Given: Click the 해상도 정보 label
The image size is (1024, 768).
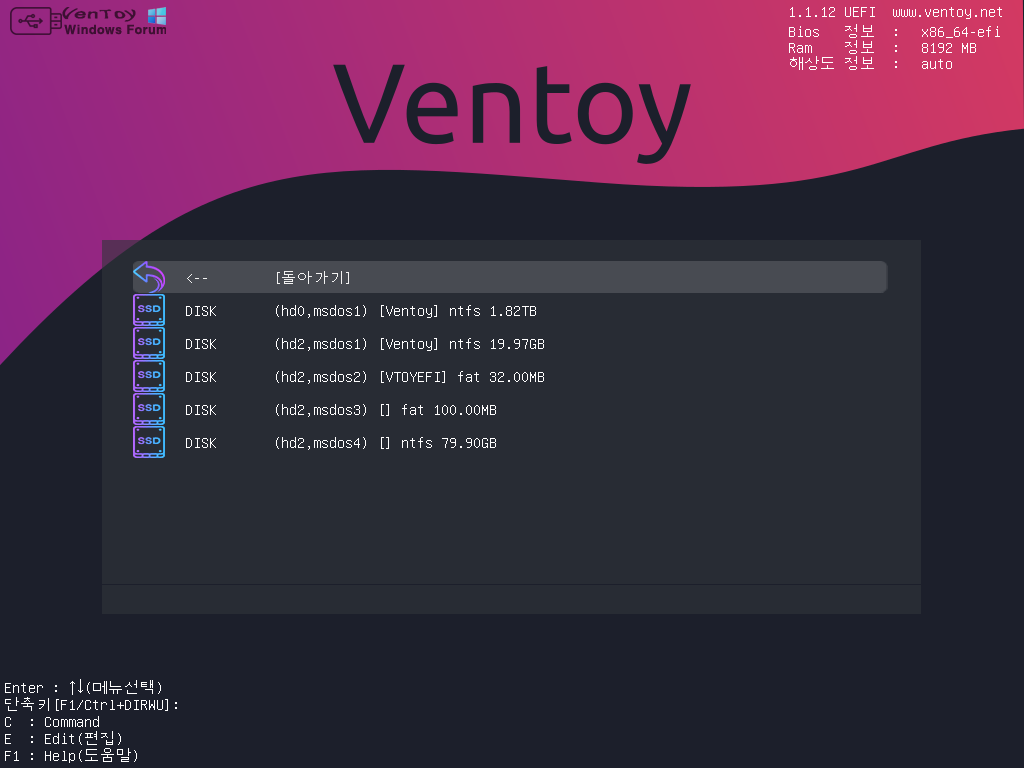Looking at the screenshot, I should click(x=831, y=63).
